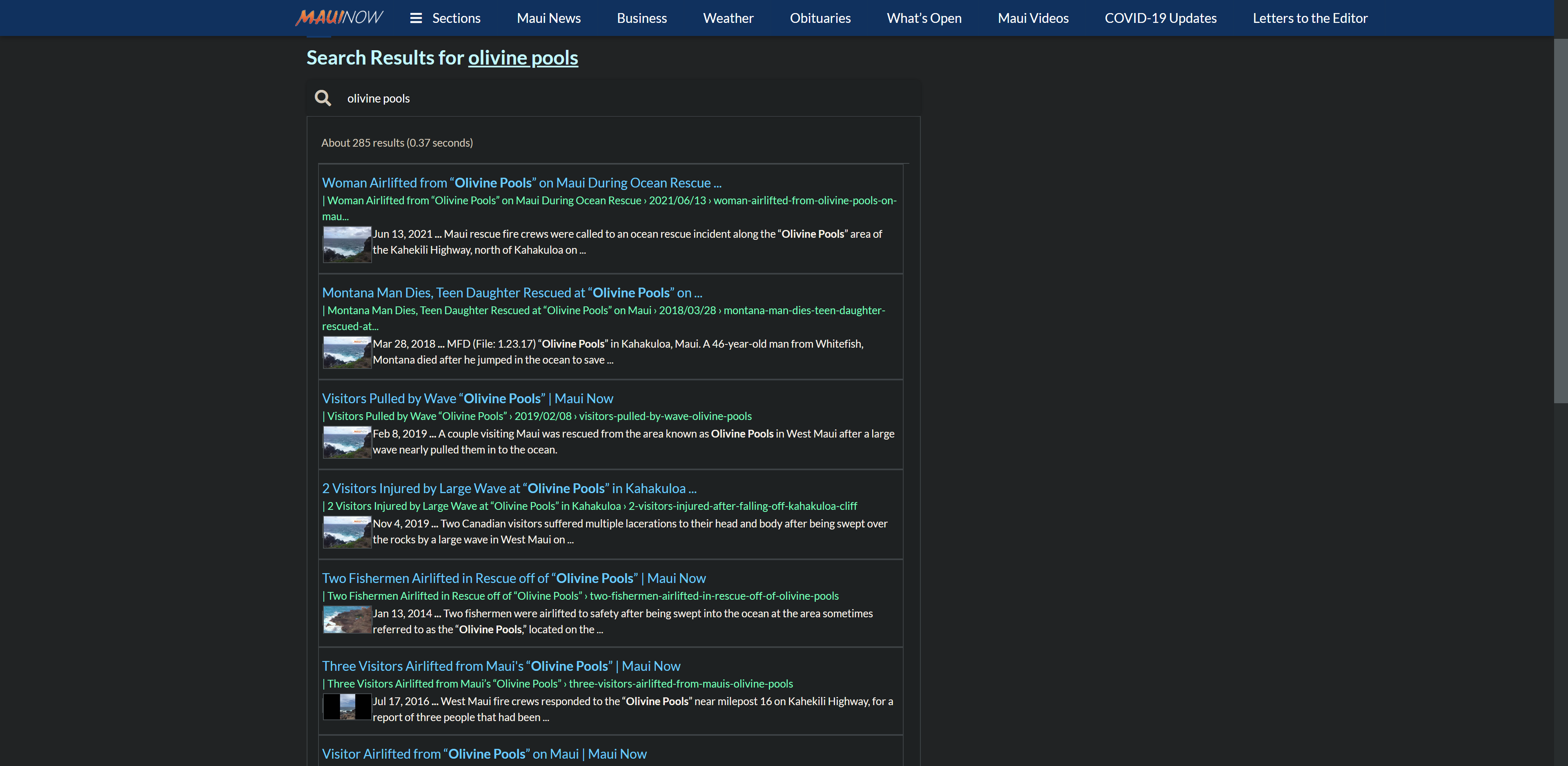
Task: Open the Sections hamburger menu
Action: tap(445, 18)
